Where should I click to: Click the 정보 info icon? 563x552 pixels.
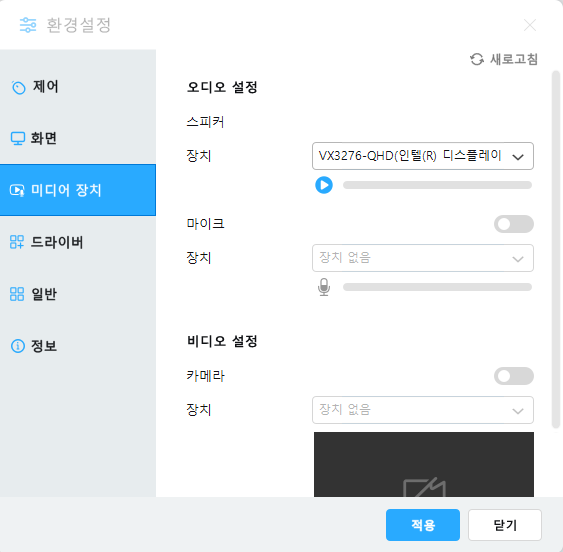pos(18,346)
